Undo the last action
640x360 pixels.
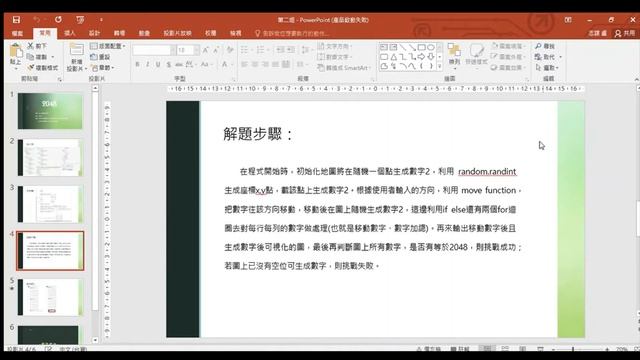[37, 20]
